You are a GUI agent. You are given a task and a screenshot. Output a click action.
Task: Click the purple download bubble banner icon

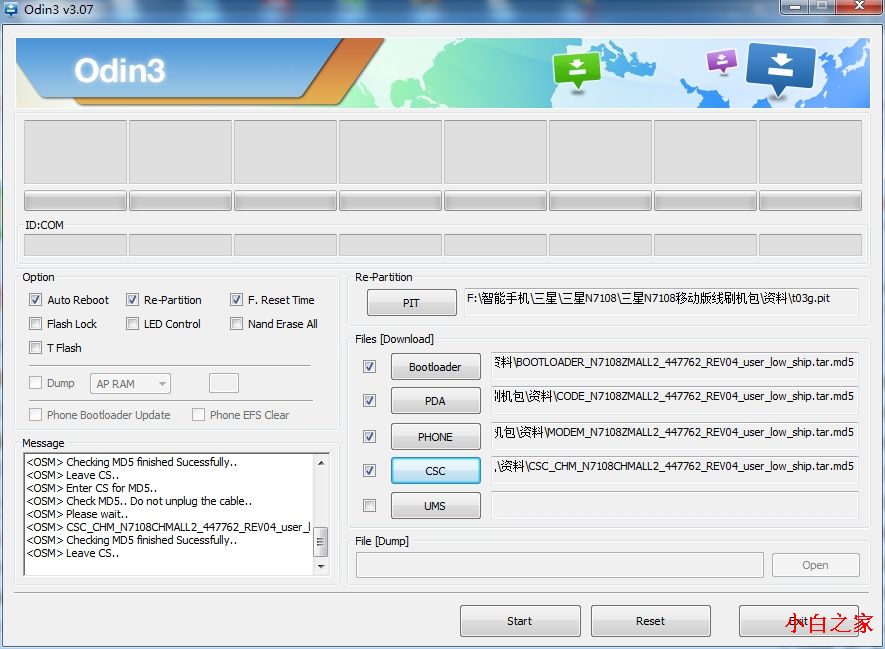pyautogui.click(x=722, y=61)
